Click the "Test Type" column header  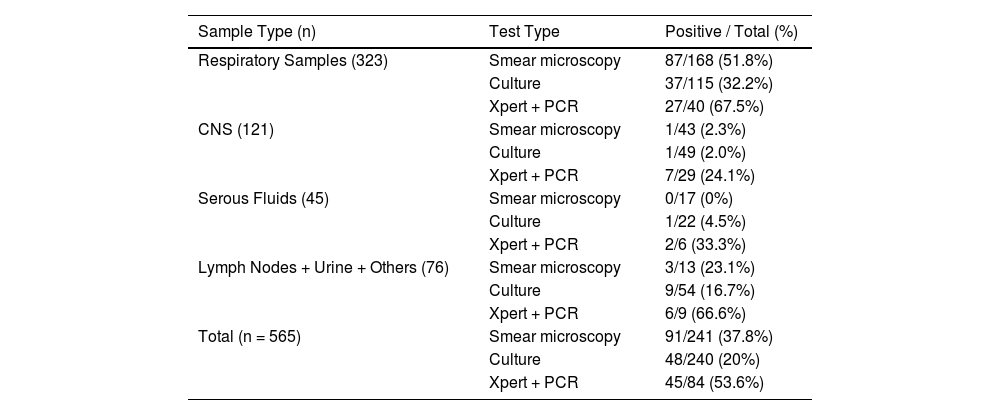pyautogui.click(x=524, y=32)
